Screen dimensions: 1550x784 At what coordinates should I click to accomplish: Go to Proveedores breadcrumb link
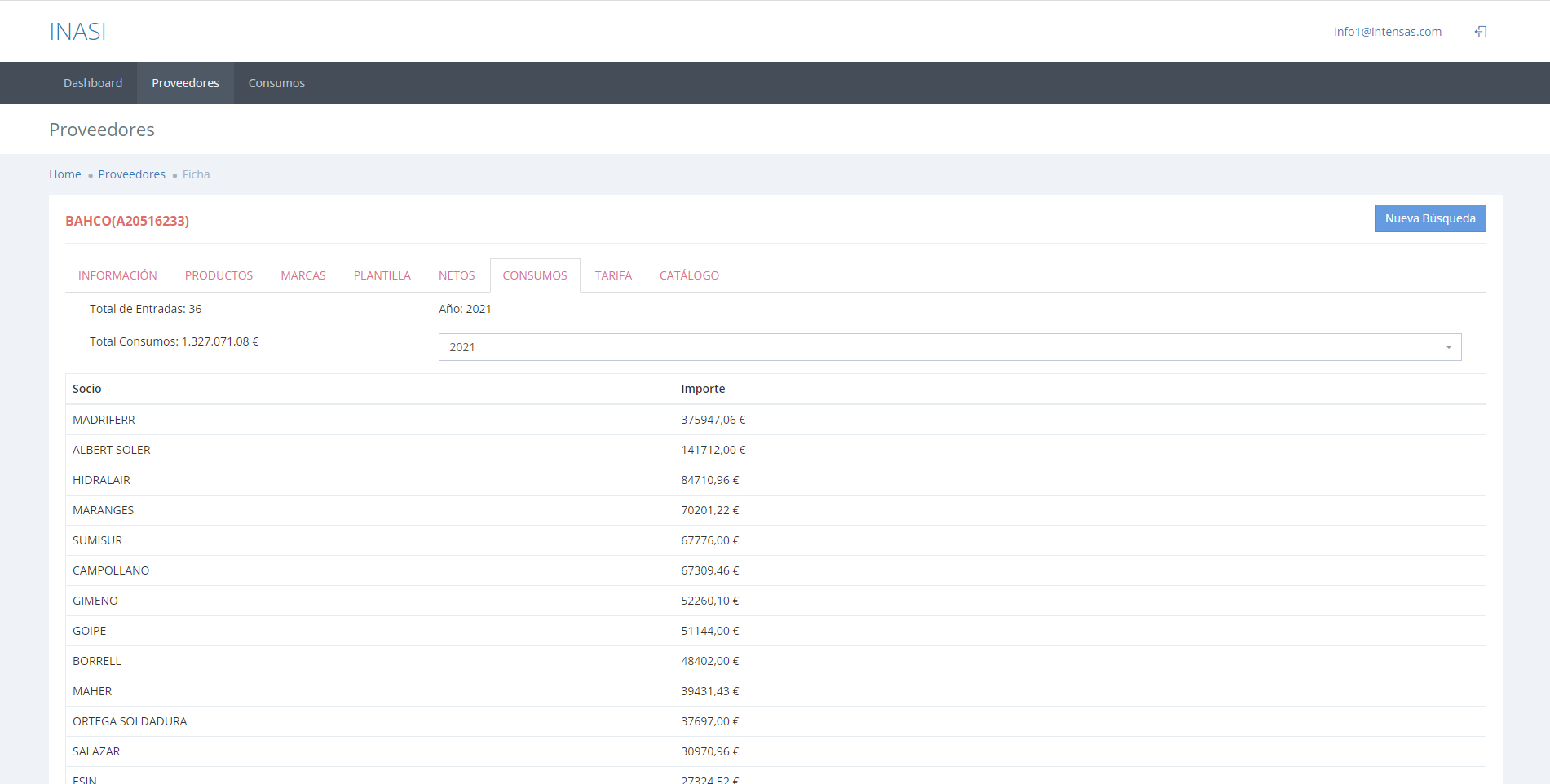131,174
